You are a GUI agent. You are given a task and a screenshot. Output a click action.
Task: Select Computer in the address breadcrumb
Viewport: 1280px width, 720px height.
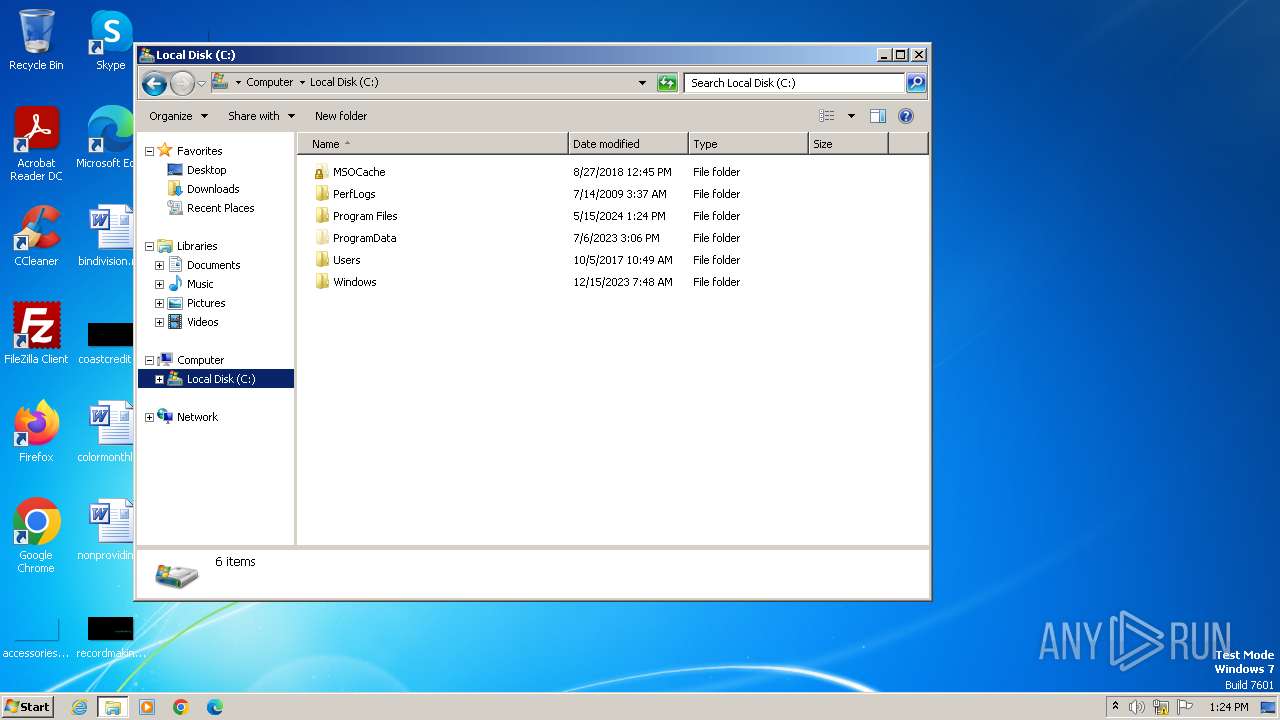point(270,83)
